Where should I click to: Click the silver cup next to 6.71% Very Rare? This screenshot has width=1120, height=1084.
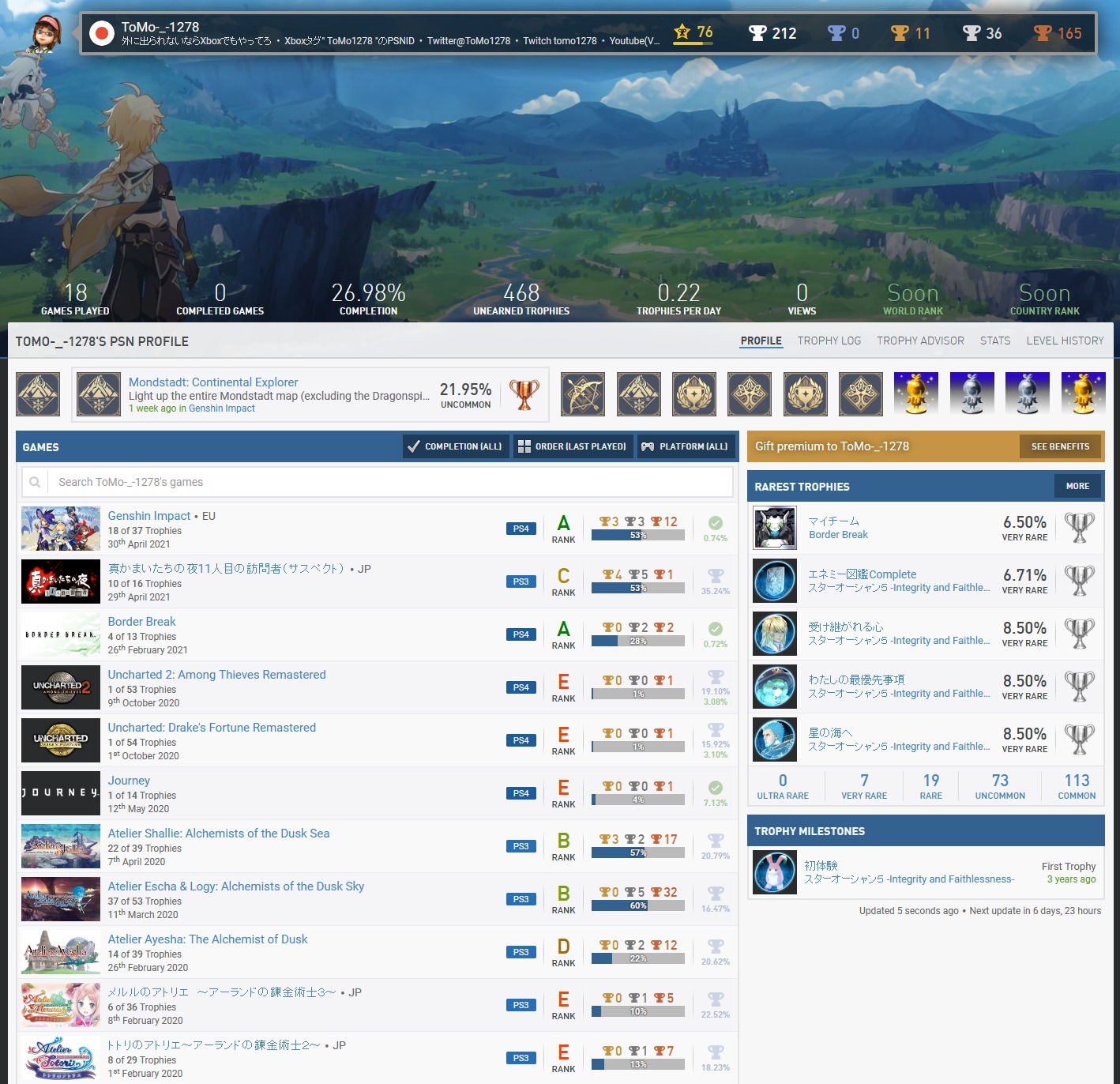[x=1079, y=581]
